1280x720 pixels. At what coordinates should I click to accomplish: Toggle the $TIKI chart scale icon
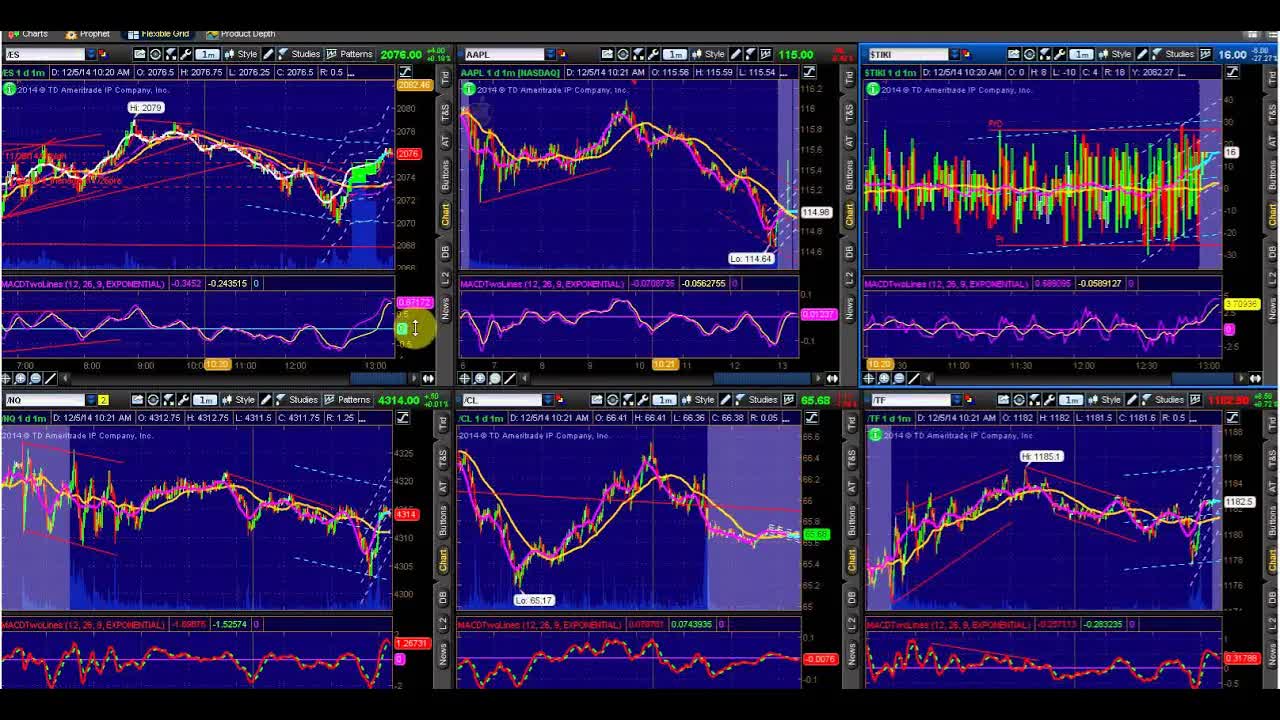coord(1232,72)
